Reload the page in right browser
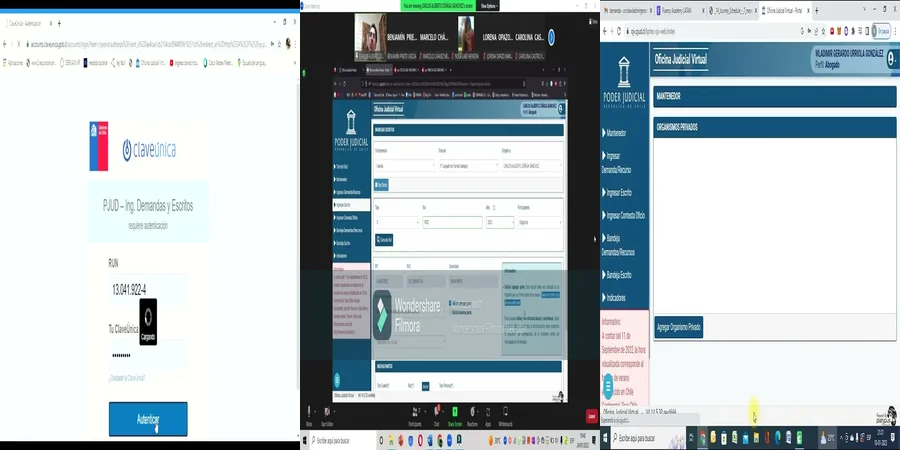The height and width of the screenshot is (450, 900). click(619, 31)
